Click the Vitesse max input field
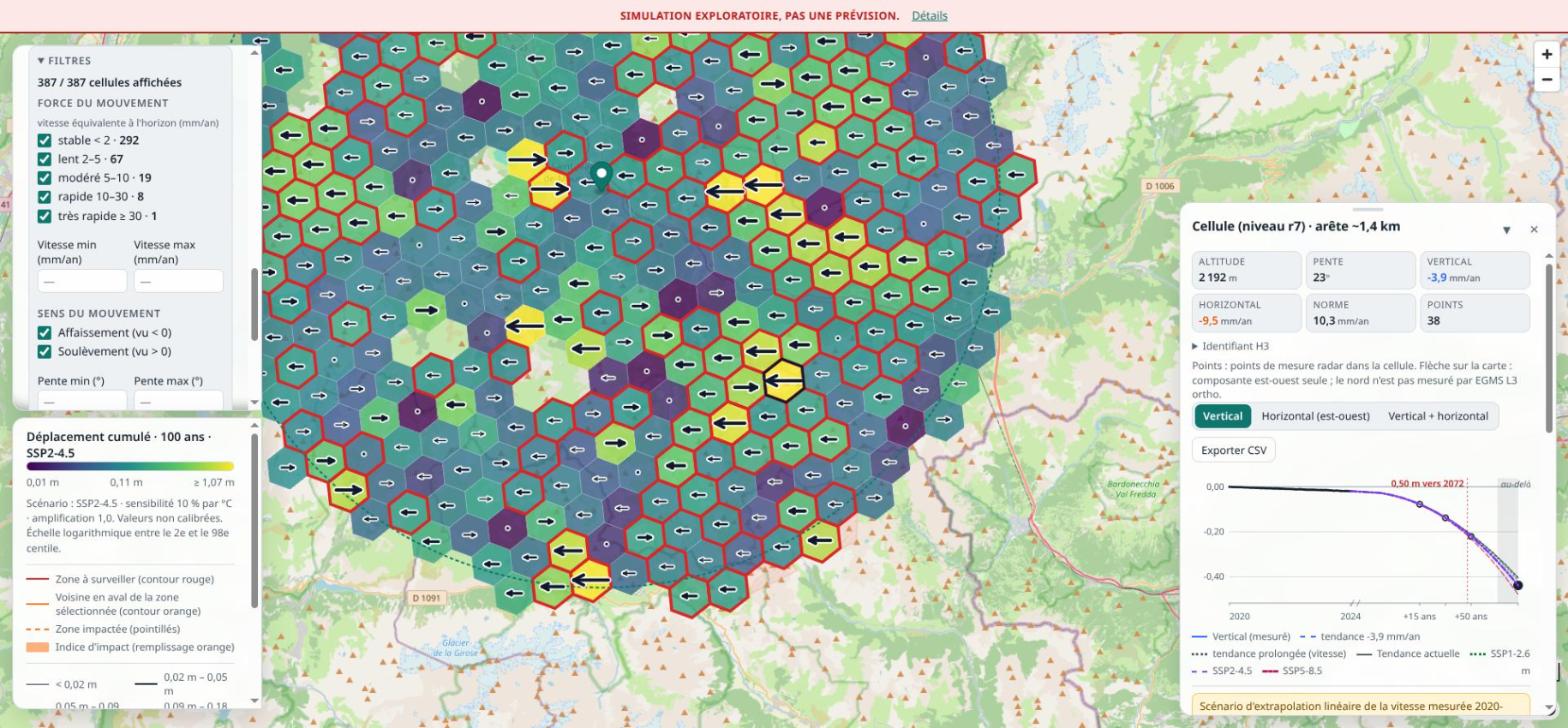This screenshot has width=1568, height=728. (178, 281)
